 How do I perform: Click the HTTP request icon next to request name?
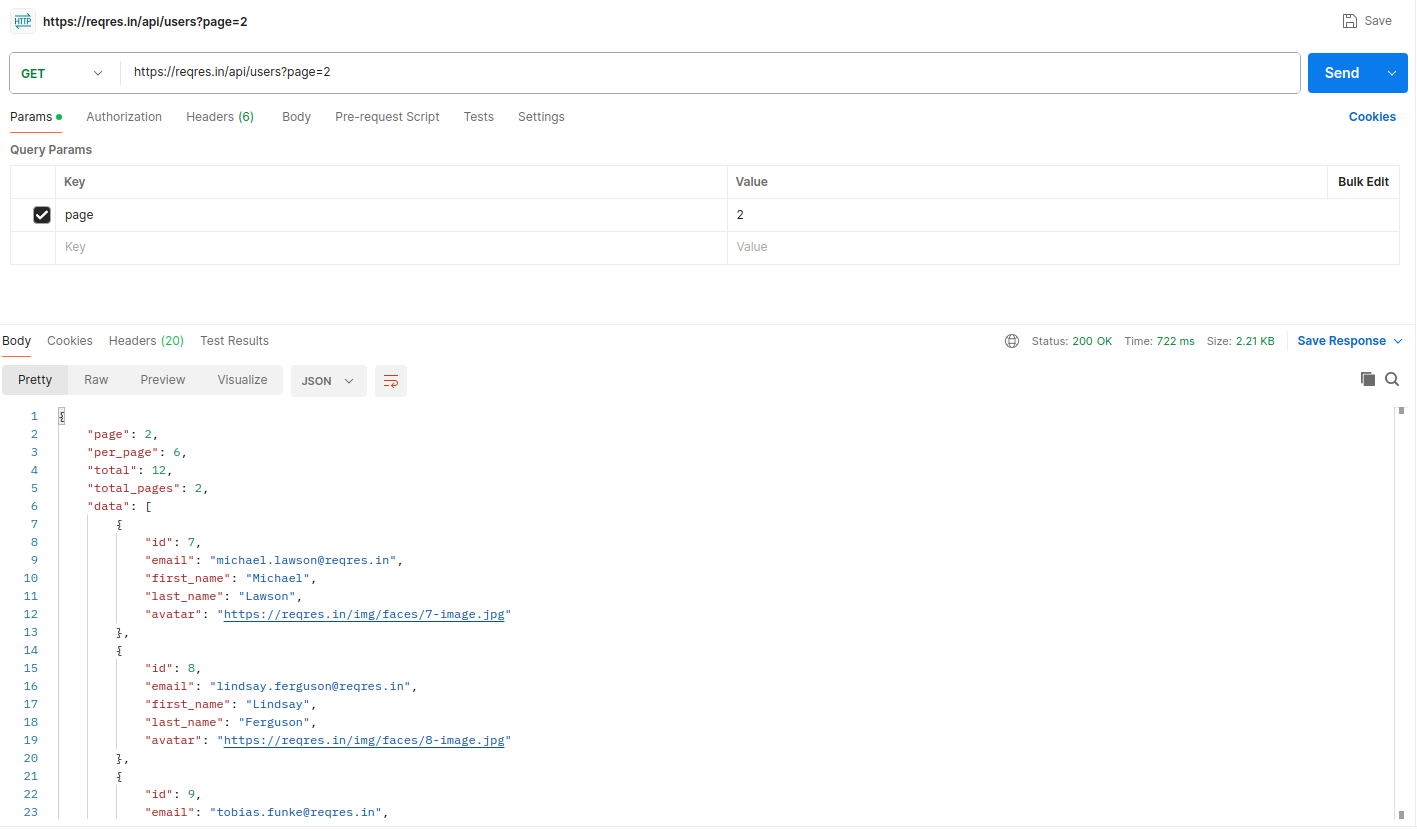tap(22, 20)
